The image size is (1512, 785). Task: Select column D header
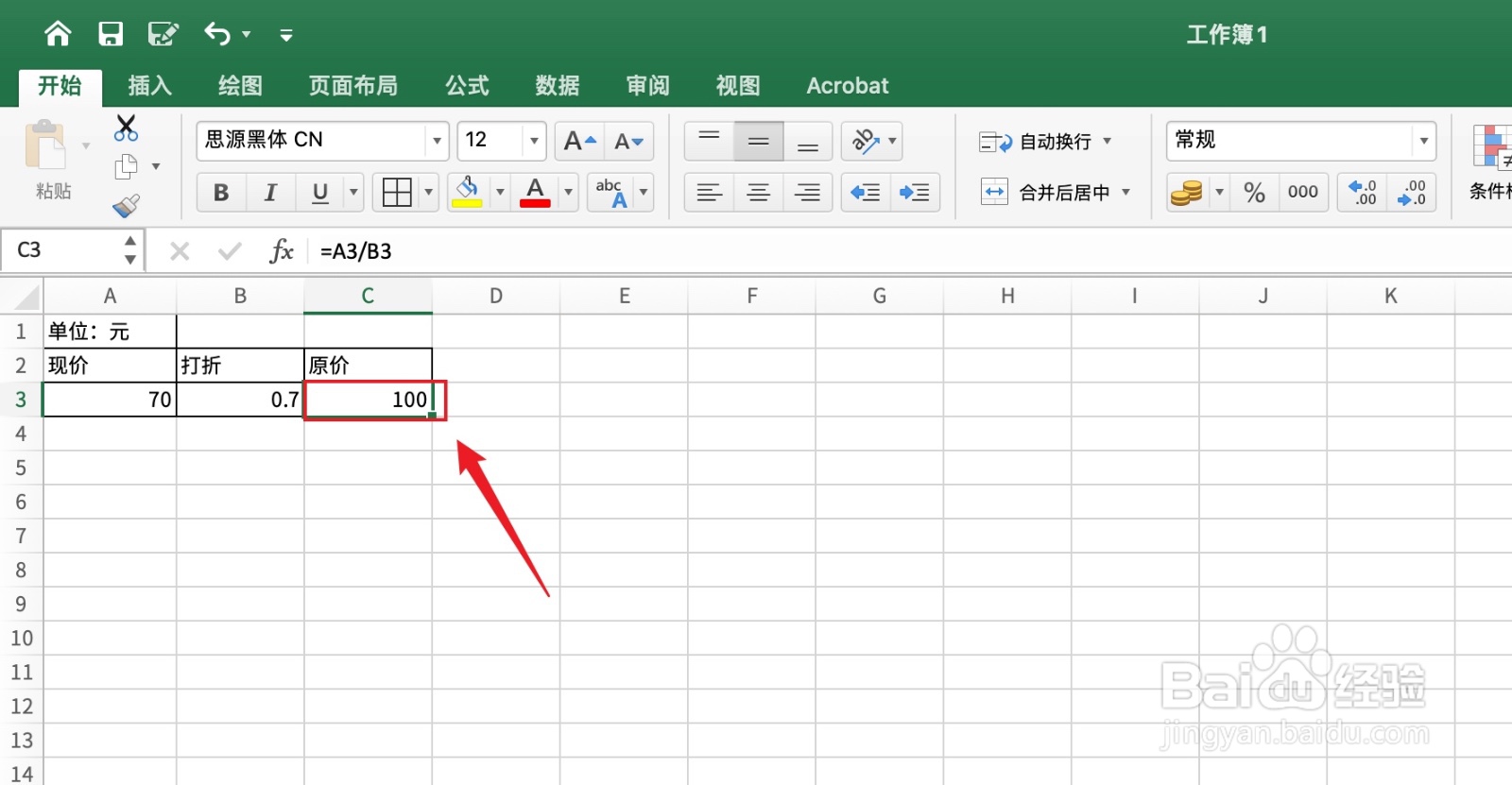[496, 297]
